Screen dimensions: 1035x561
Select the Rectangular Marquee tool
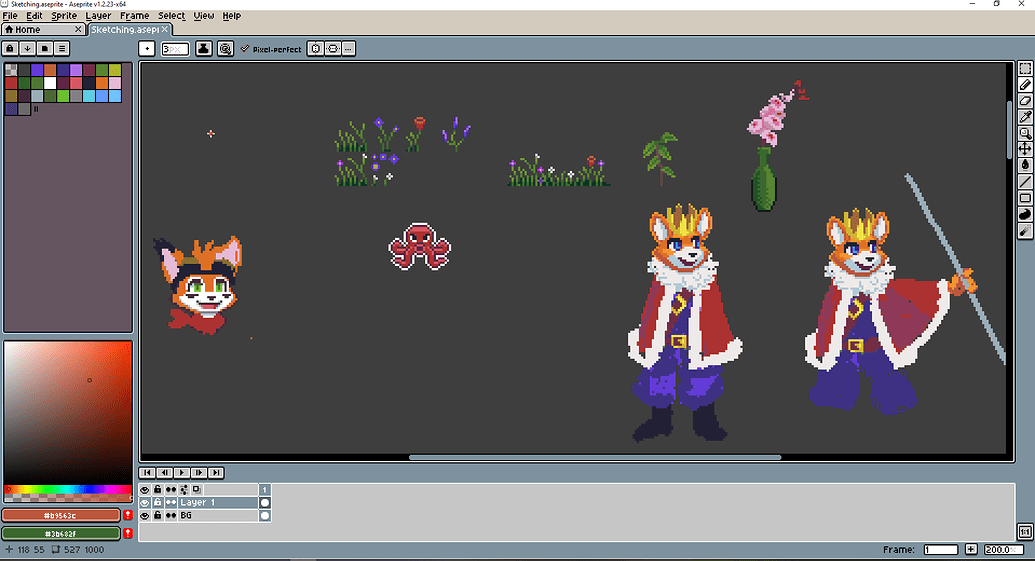(x=1025, y=70)
